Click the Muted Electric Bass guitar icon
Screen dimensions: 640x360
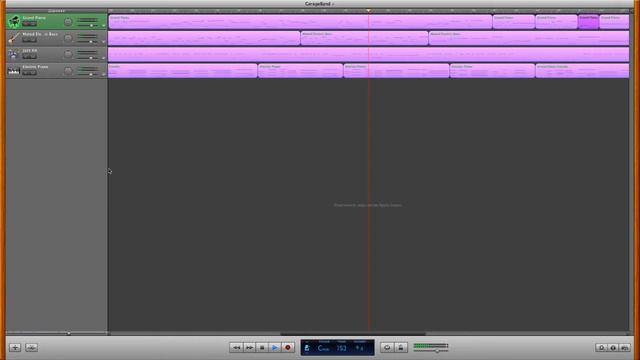pos(14,38)
